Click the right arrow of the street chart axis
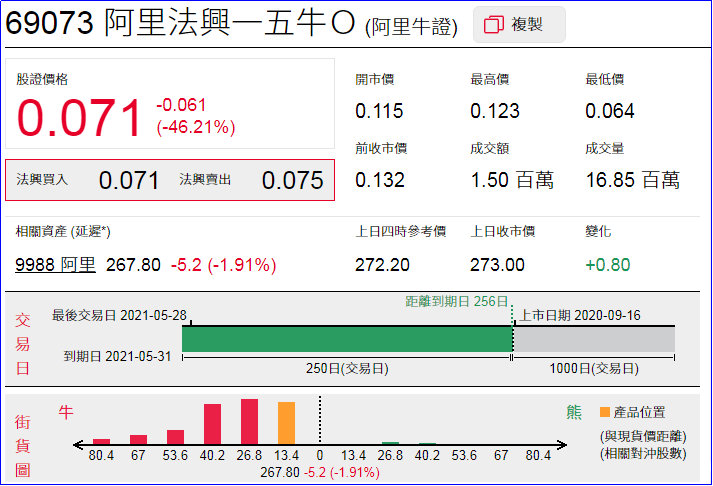Viewport: 713px width, 486px height. [x=562, y=445]
